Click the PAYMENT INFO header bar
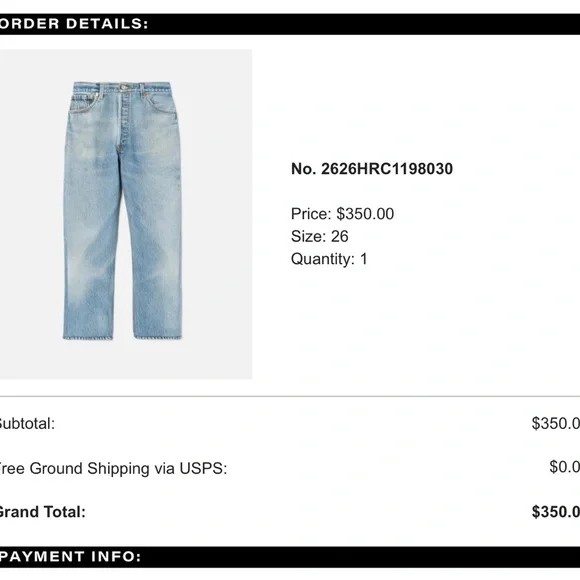 [290, 557]
